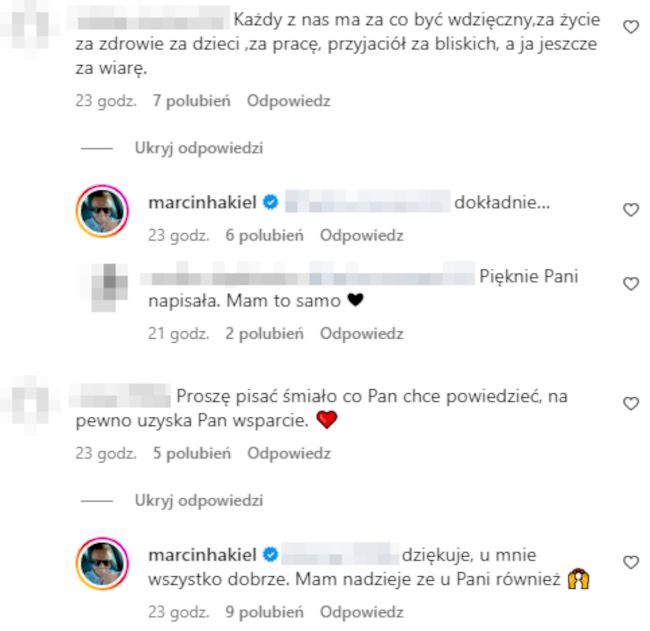Click verified badge in marcinhakiel's 'dziękuje' reply

(271, 554)
